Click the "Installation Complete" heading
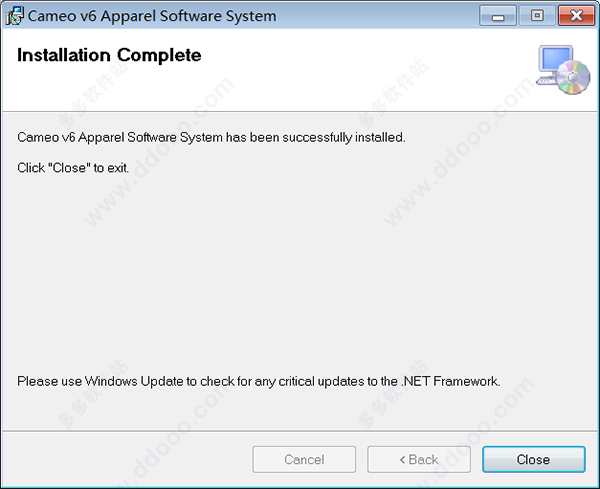Viewport: 600px width, 489px height. pos(109,55)
